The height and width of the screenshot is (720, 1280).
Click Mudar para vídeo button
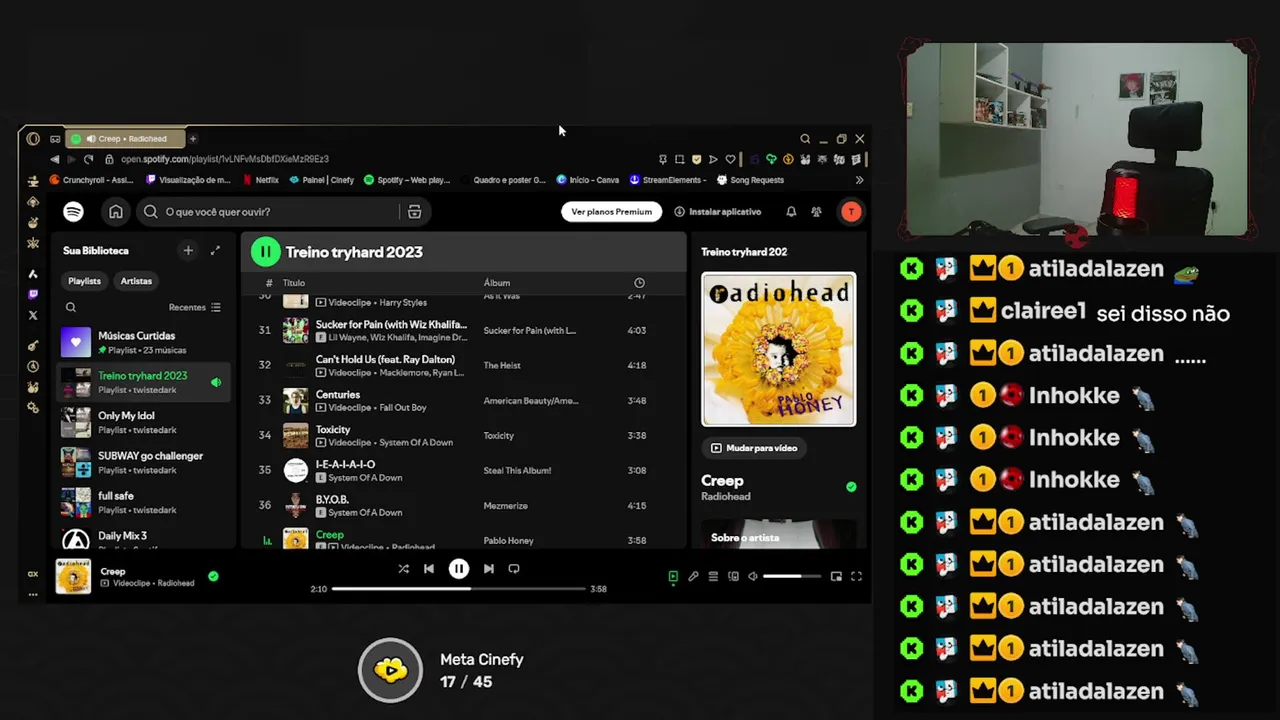click(753, 448)
